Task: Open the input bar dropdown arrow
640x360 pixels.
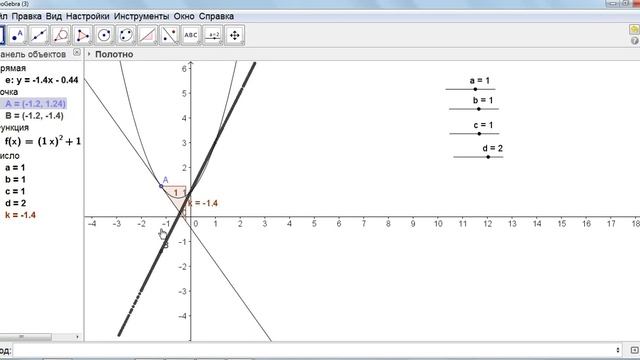Action: click(x=618, y=350)
